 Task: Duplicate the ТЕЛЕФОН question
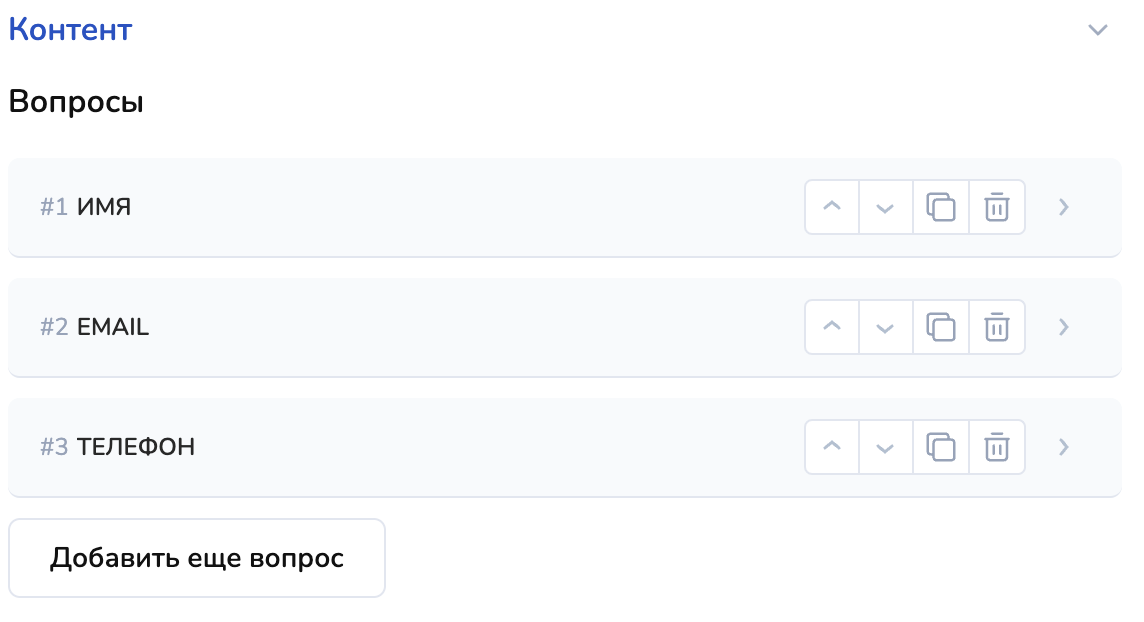click(941, 447)
